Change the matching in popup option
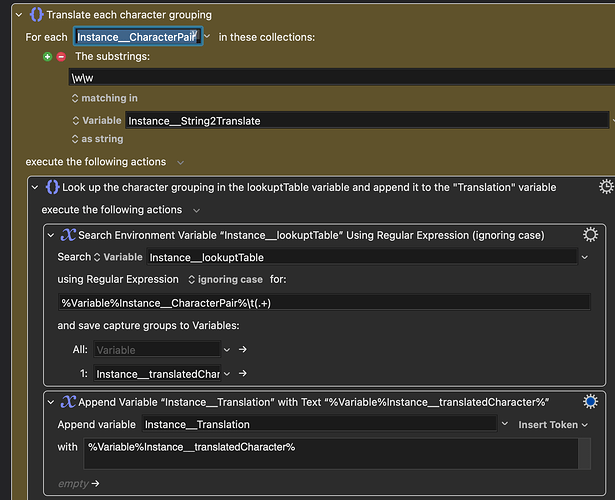This screenshot has height=500, width=615. coord(105,98)
